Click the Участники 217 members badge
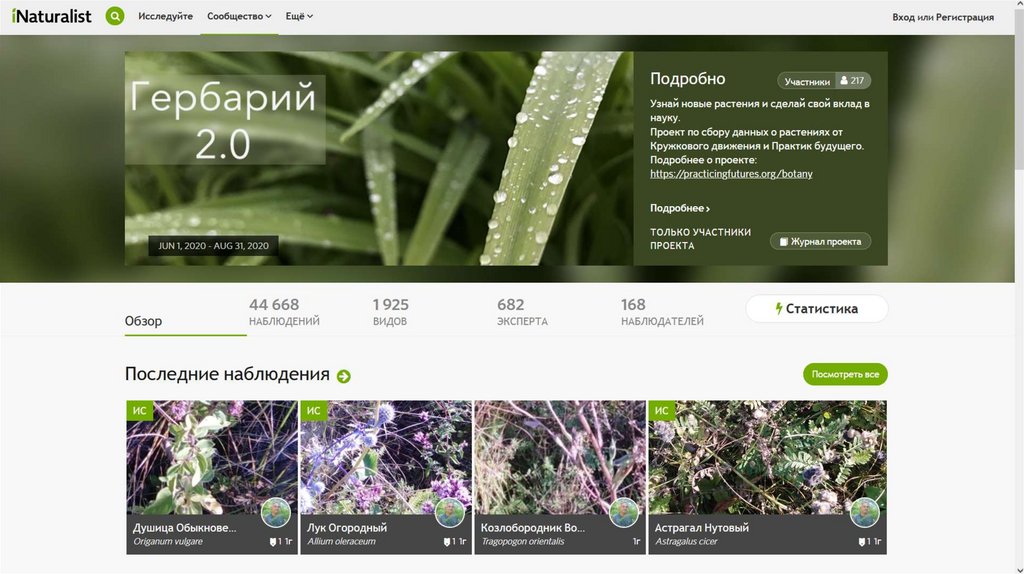The height and width of the screenshot is (574, 1024). [824, 81]
